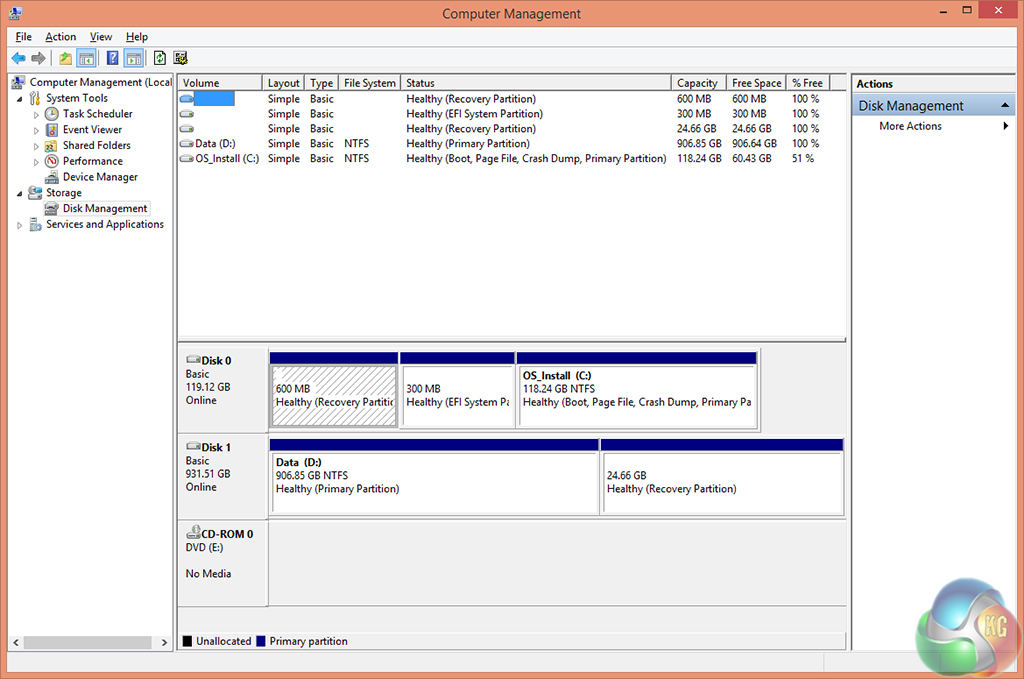Open More Actions submenu in Actions pane

[910, 126]
